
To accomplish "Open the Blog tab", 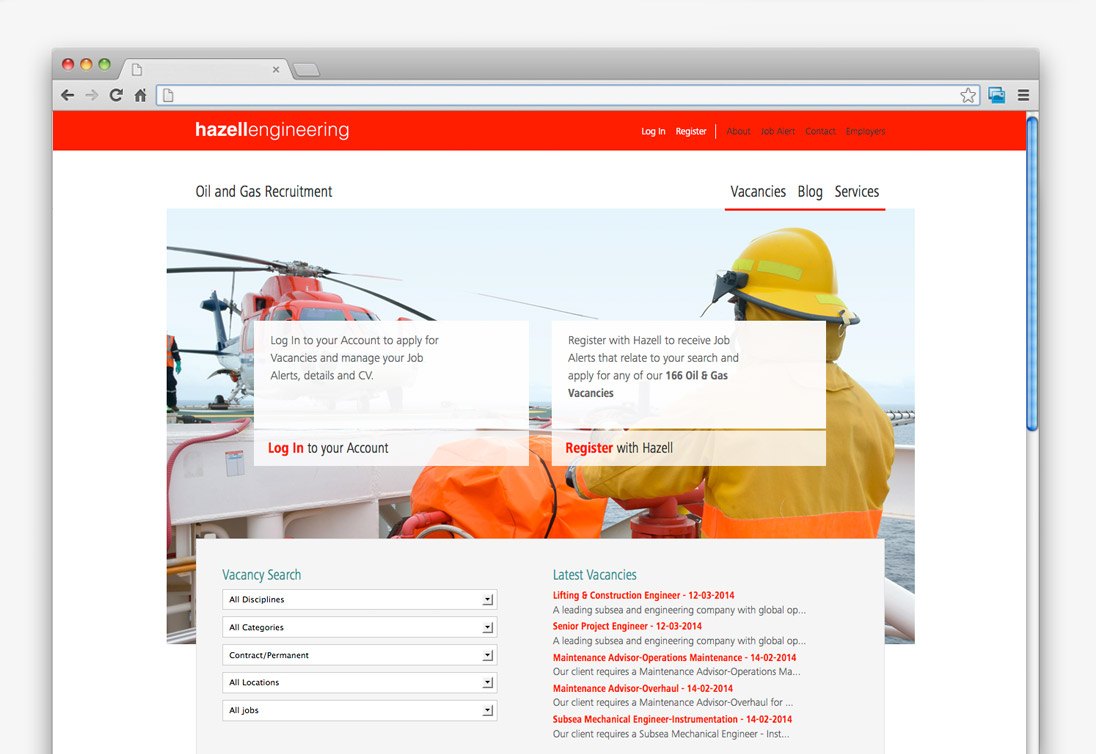I will pos(810,192).
